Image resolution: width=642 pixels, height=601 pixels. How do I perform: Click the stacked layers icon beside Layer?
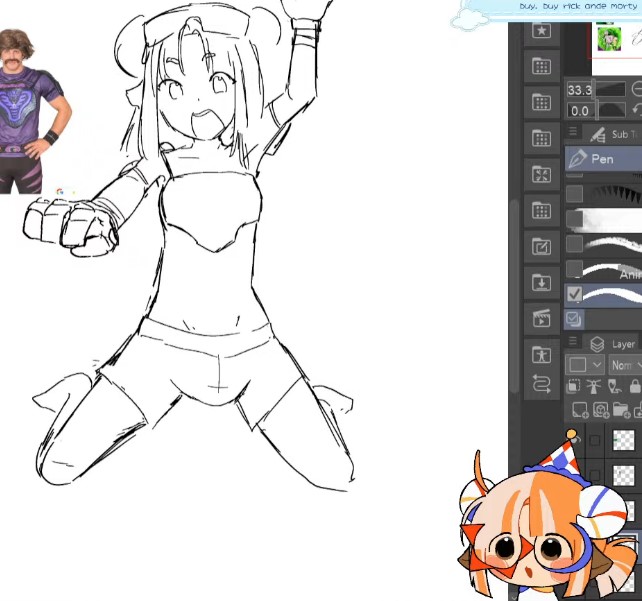pos(597,344)
